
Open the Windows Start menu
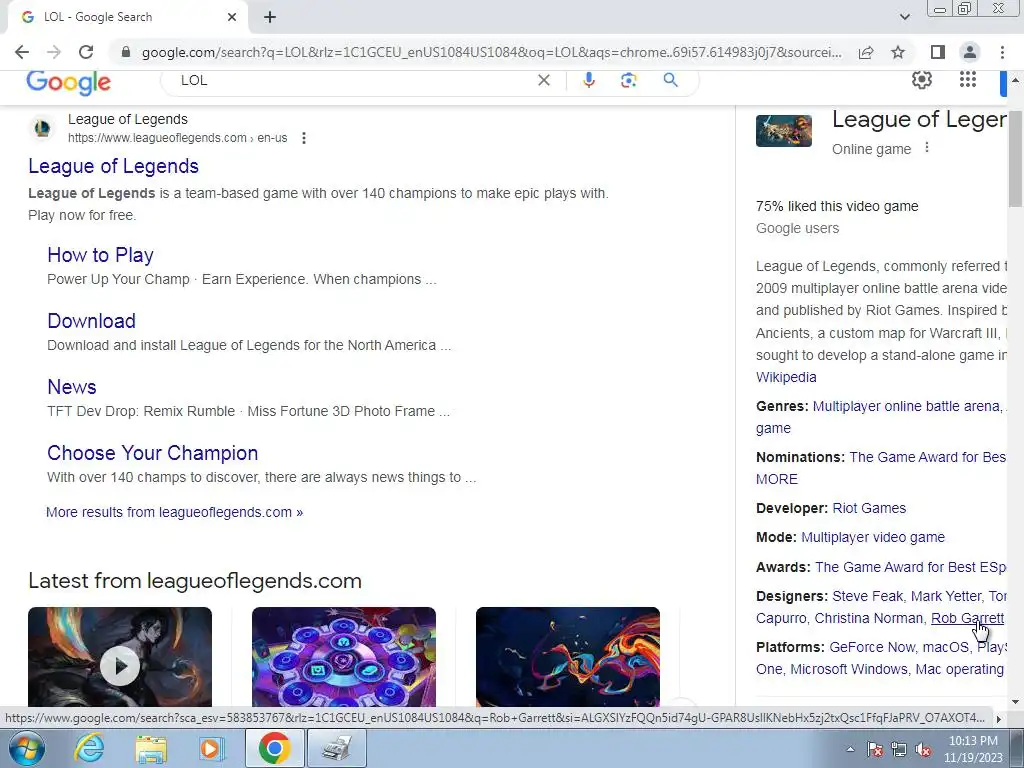27,748
